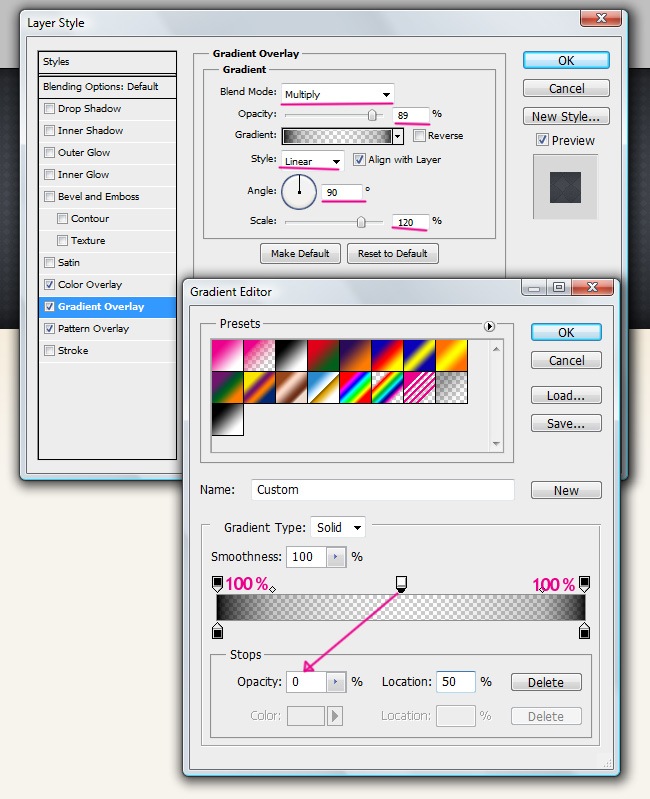Expand the gradient Style dropdown

pyautogui.click(x=312, y=161)
